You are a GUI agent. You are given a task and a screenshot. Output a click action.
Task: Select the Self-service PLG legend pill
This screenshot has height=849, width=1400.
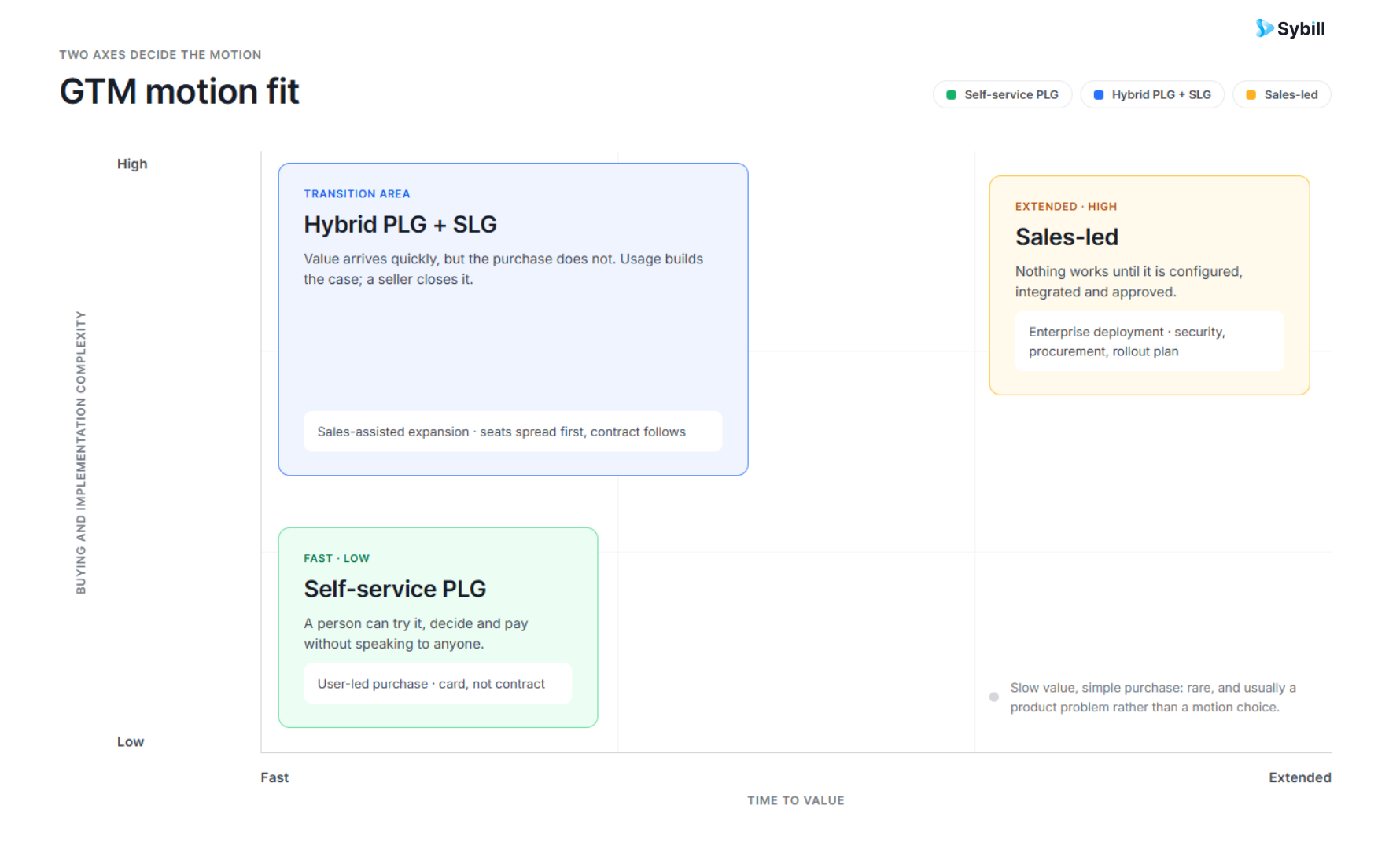[1002, 94]
